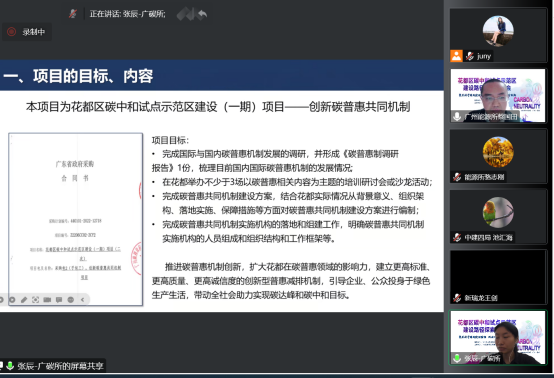The image size is (554, 378).
Task: Click the slide subtitle line 本项目为花都区碳中和试点示范区建设
Action: [x=218, y=107]
